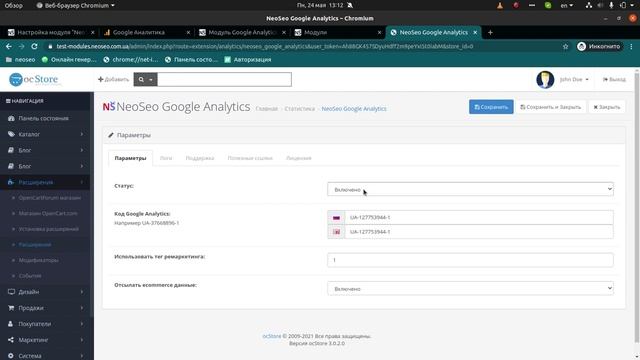Viewport: 640px width, 360px height.
Task: Click the Инкогнито profile icon
Action: [599, 47]
